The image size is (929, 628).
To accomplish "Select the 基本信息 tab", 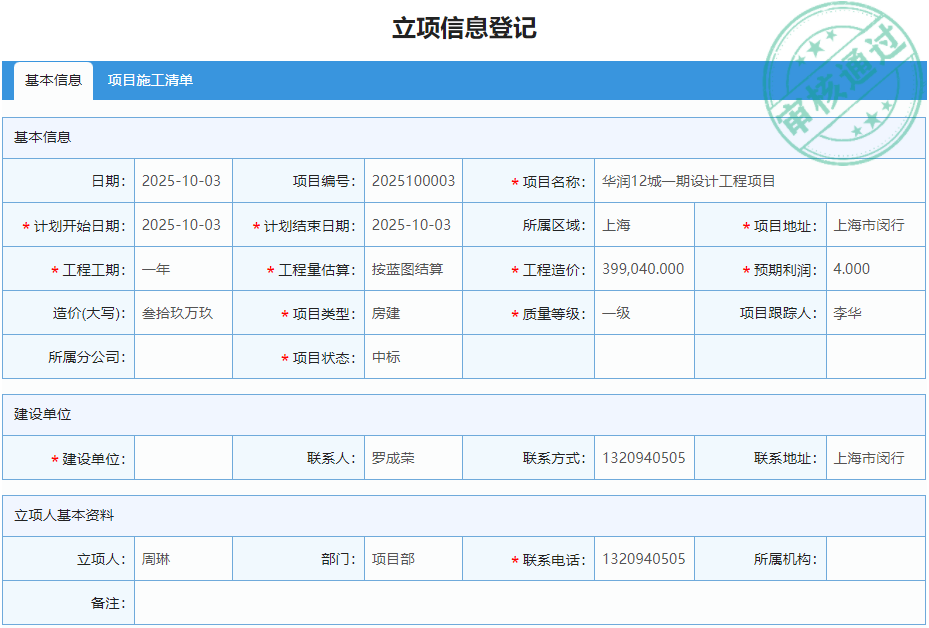I will 53,81.
